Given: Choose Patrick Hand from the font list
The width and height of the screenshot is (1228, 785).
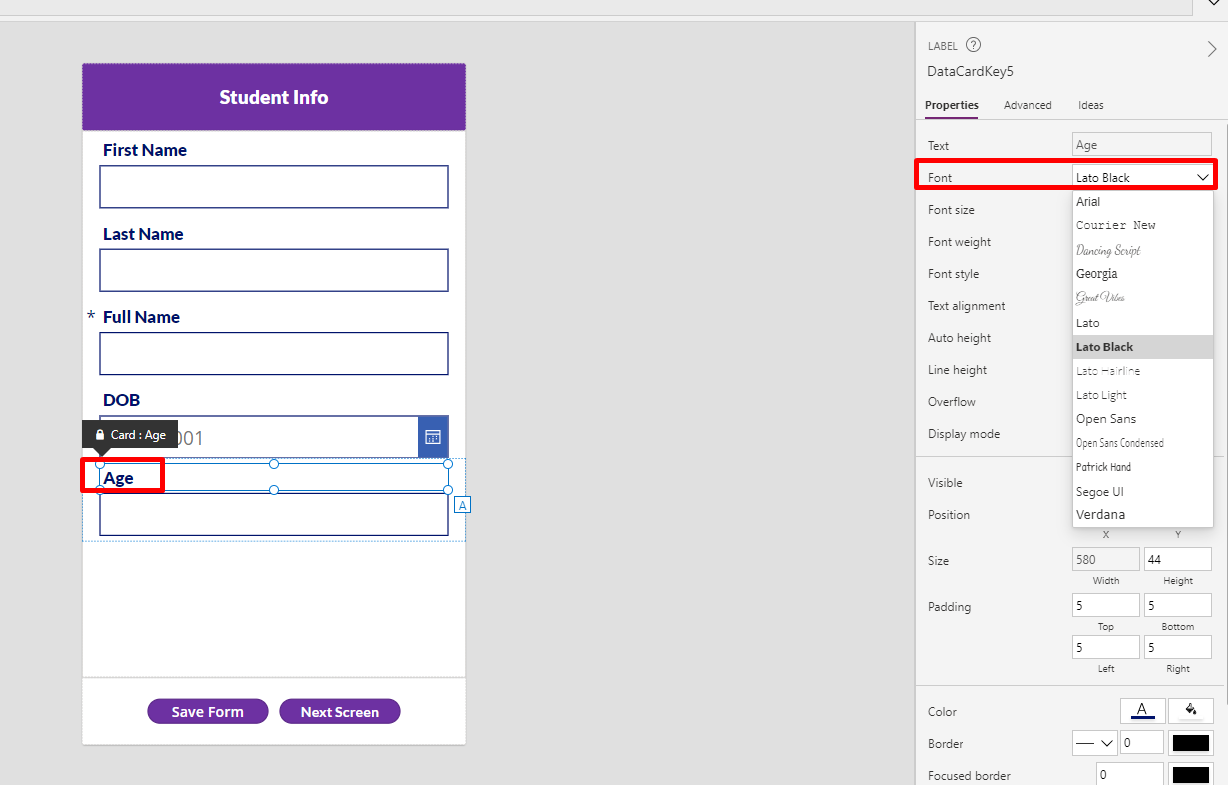Looking at the screenshot, I should 1142,467.
